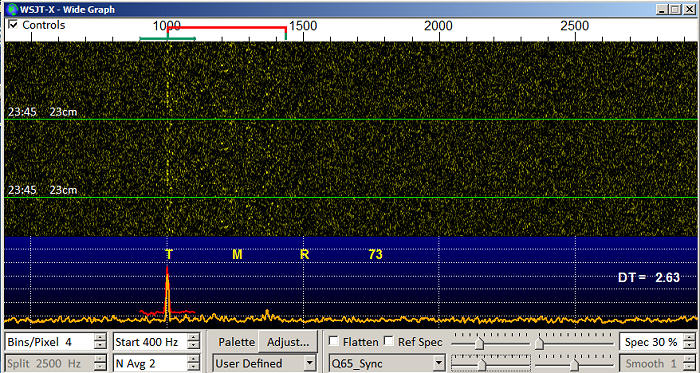This screenshot has width=700, height=373.
Task: Click the 1500 Hz mark on the frequency scale
Action: (303, 26)
